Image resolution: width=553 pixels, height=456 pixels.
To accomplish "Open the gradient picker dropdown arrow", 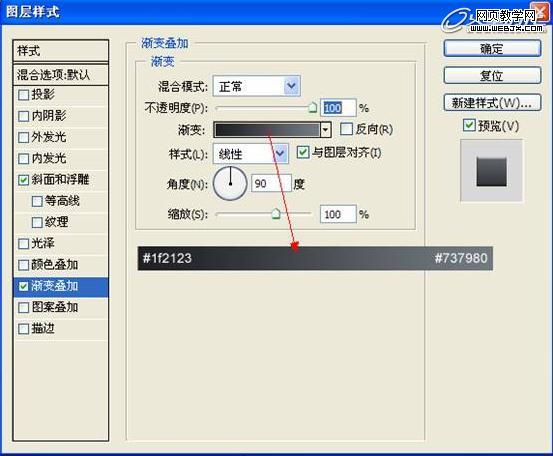I will click(x=326, y=130).
